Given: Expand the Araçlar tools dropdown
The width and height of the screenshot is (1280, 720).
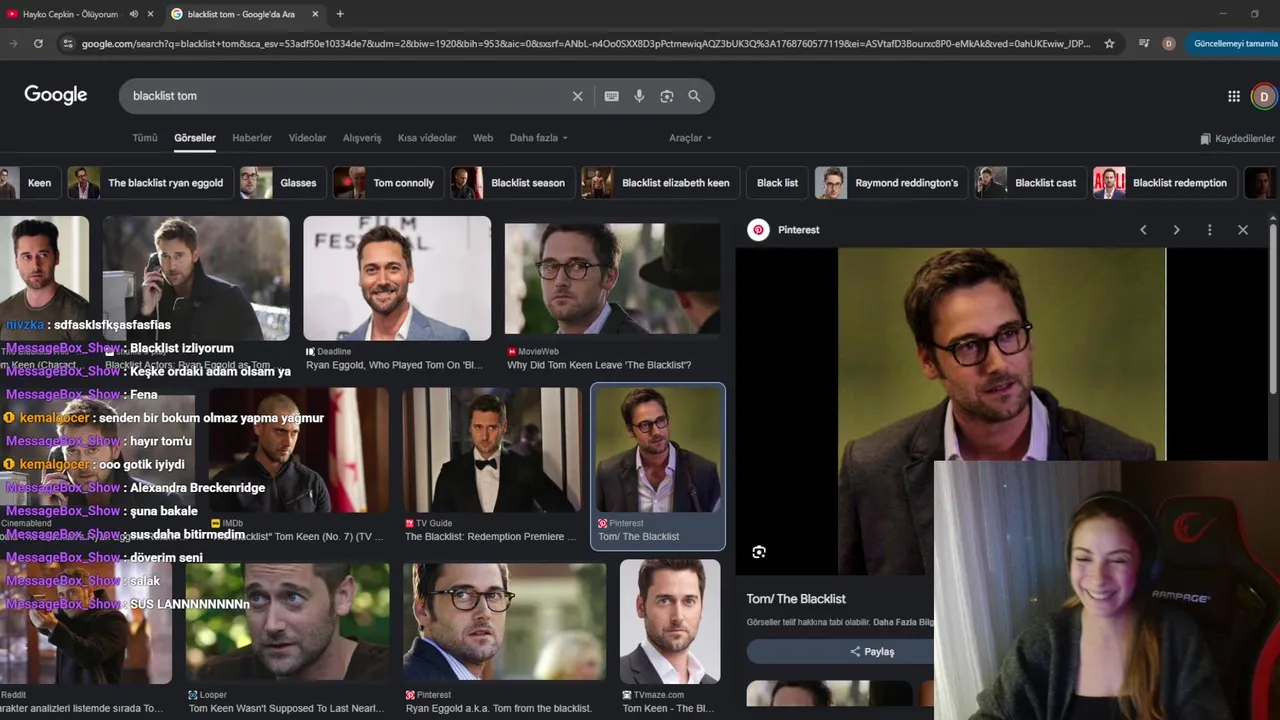Looking at the screenshot, I should [x=690, y=138].
